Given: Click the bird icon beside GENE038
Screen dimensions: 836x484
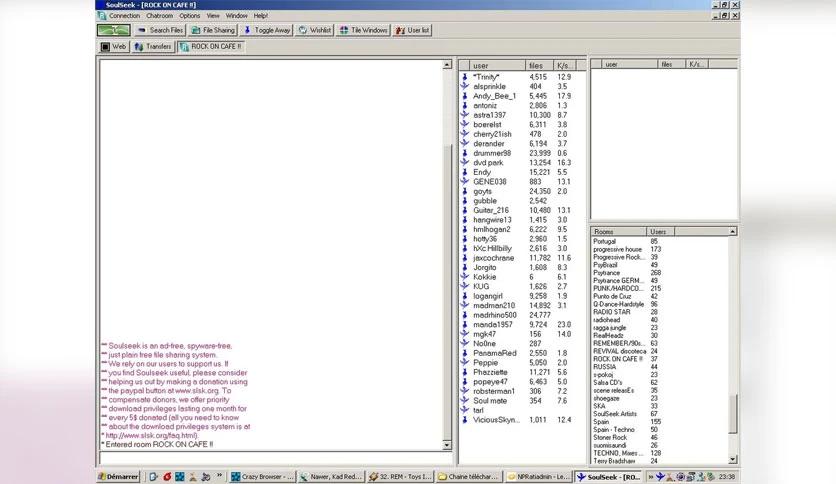Looking at the screenshot, I should [x=464, y=182].
